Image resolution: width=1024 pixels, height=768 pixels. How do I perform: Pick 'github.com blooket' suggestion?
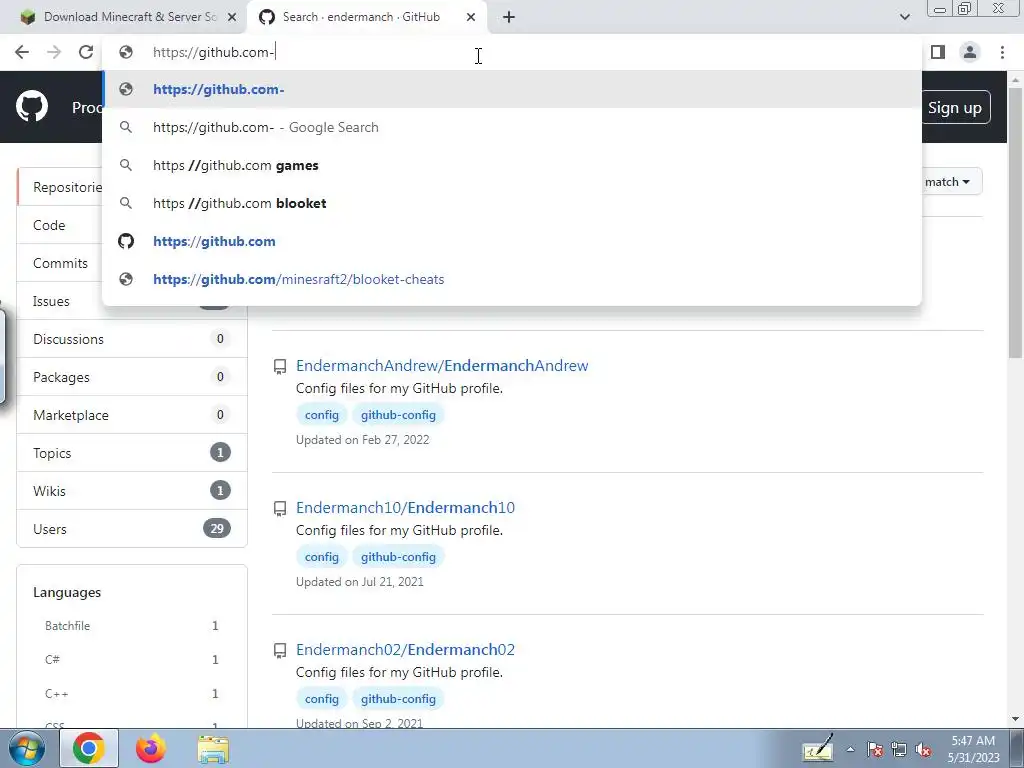(512, 203)
